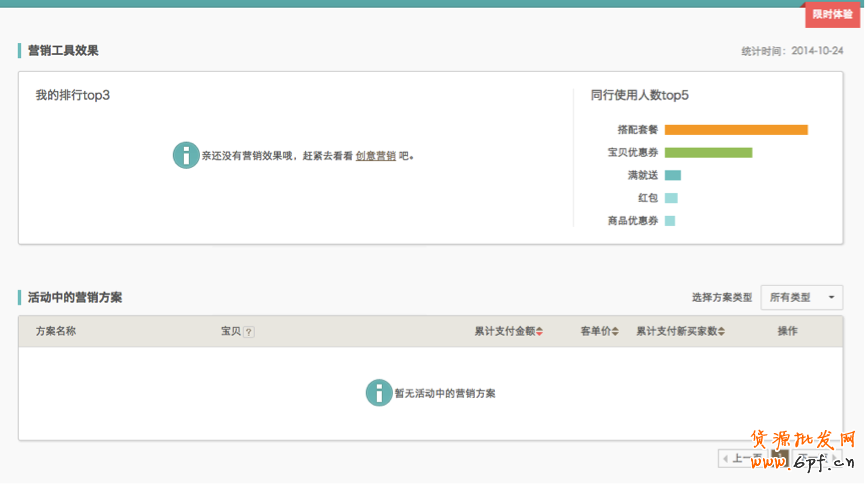The width and height of the screenshot is (865, 484).
Task: Click the info icon beside 暂无活动中的营销方案
Action: click(379, 393)
